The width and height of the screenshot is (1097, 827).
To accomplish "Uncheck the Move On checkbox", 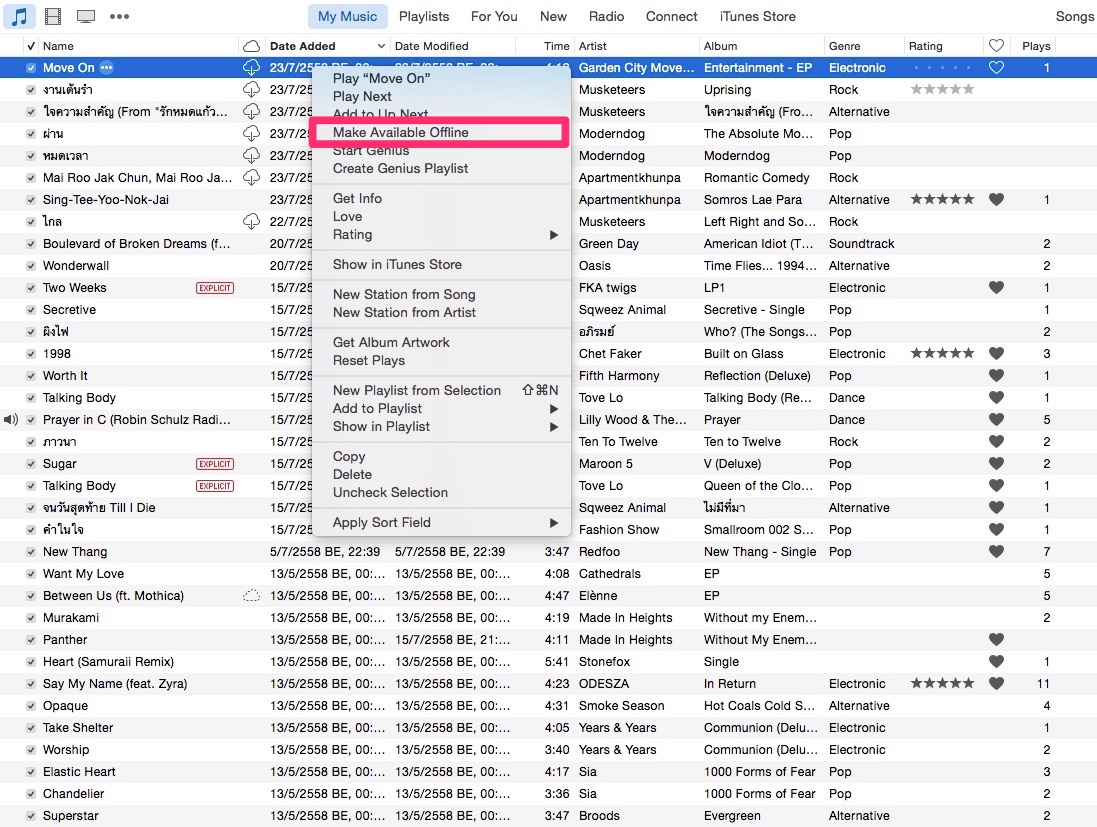I will coord(31,68).
